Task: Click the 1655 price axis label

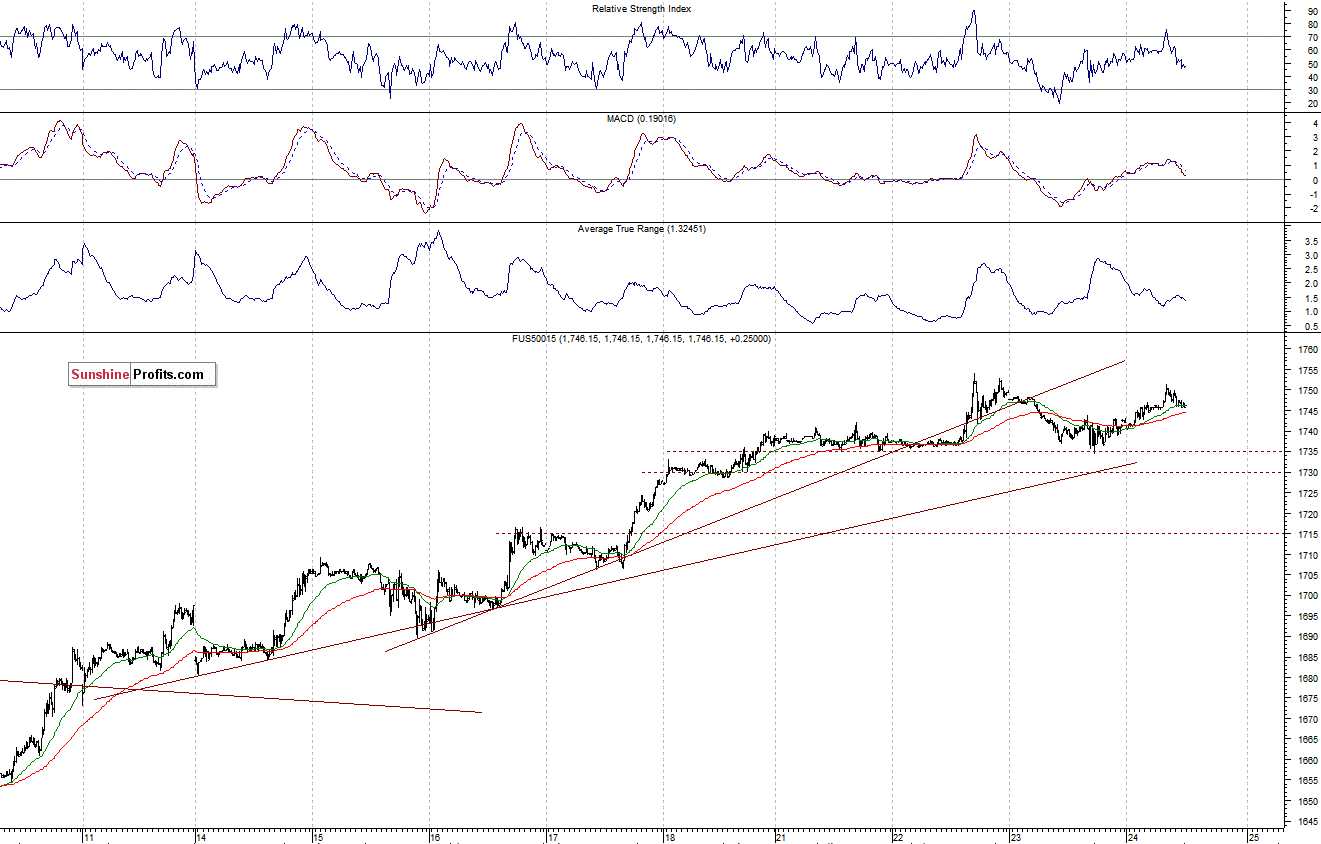Action: click(1307, 781)
